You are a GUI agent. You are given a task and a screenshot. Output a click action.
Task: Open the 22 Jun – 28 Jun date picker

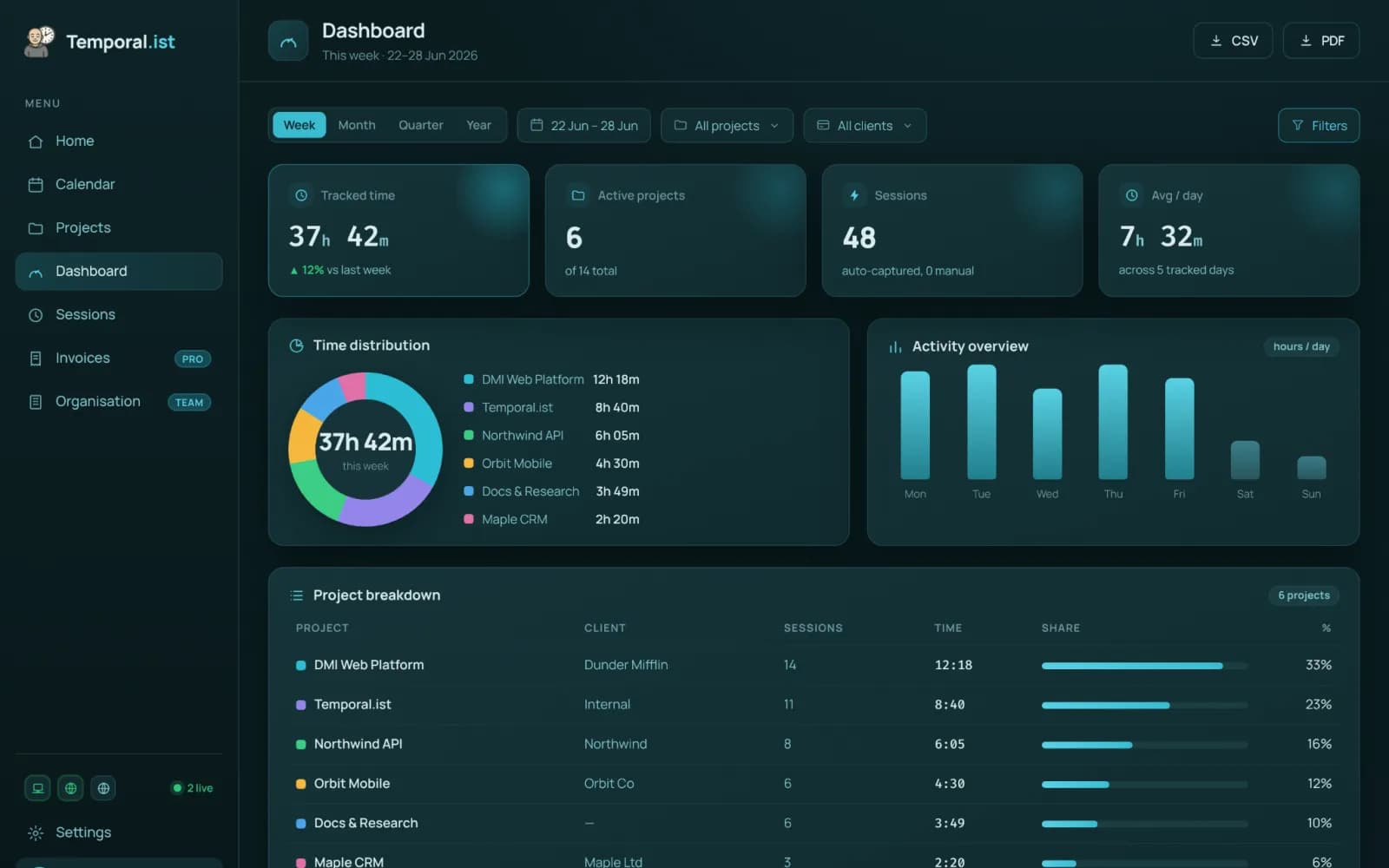(584, 125)
